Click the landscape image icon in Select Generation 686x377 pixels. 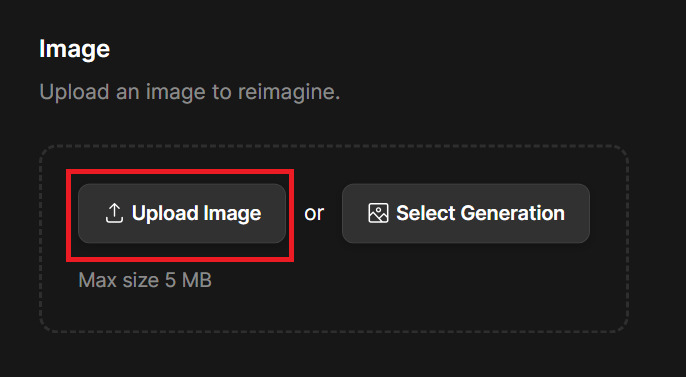tap(378, 213)
